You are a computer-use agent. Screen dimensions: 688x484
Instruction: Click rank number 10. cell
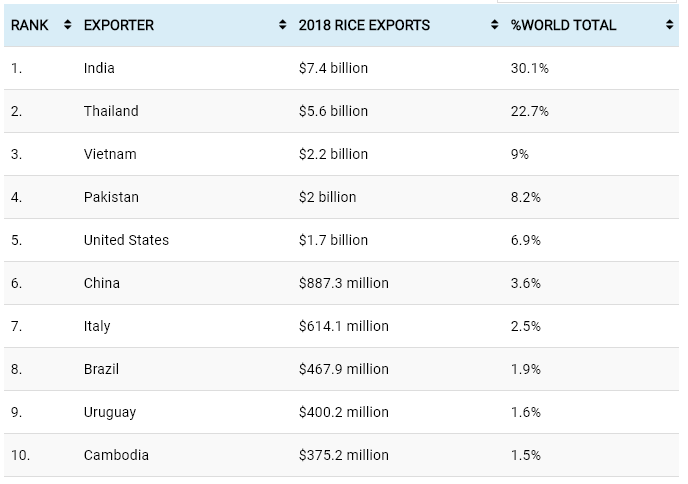(20, 455)
